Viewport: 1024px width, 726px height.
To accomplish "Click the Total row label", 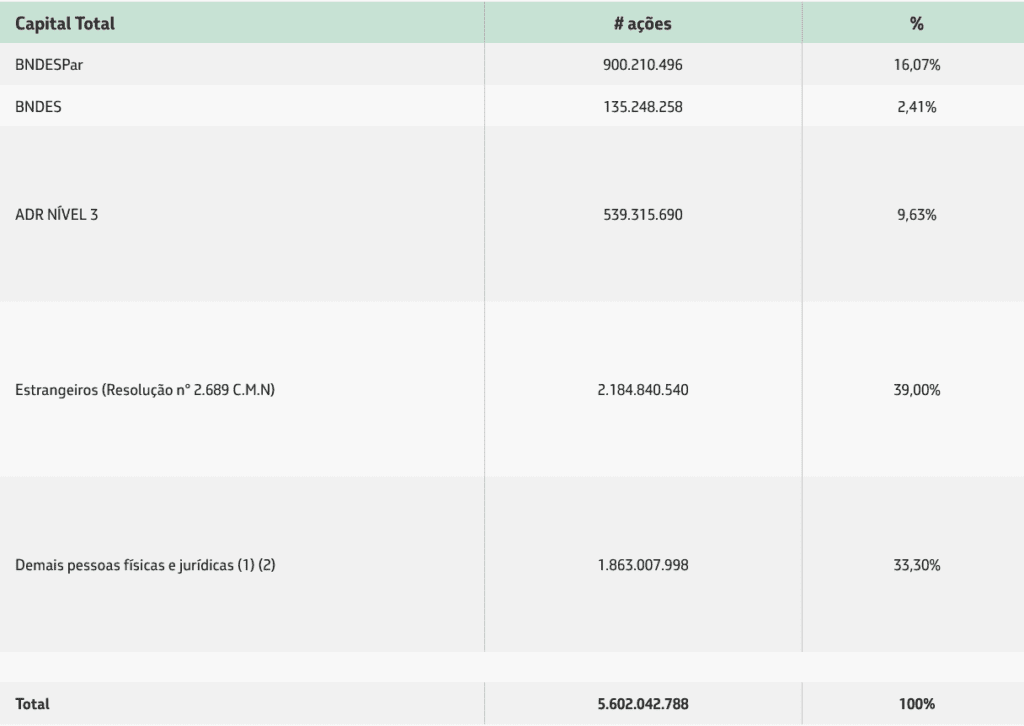I will click(32, 704).
